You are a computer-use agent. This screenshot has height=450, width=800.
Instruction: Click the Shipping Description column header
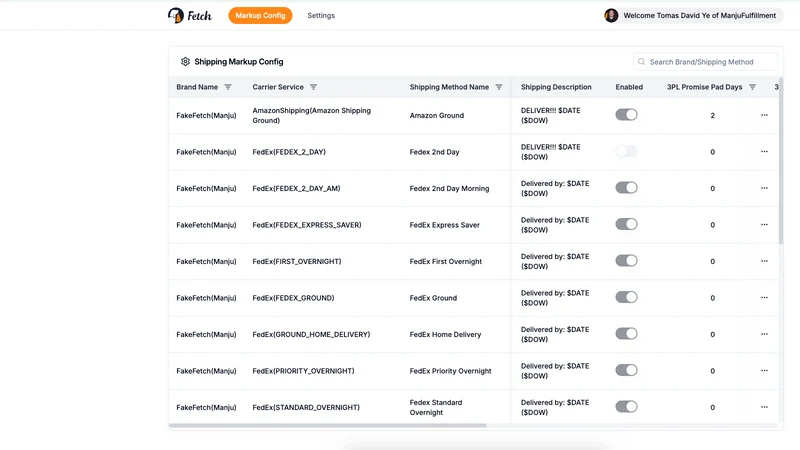pyautogui.click(x=556, y=87)
